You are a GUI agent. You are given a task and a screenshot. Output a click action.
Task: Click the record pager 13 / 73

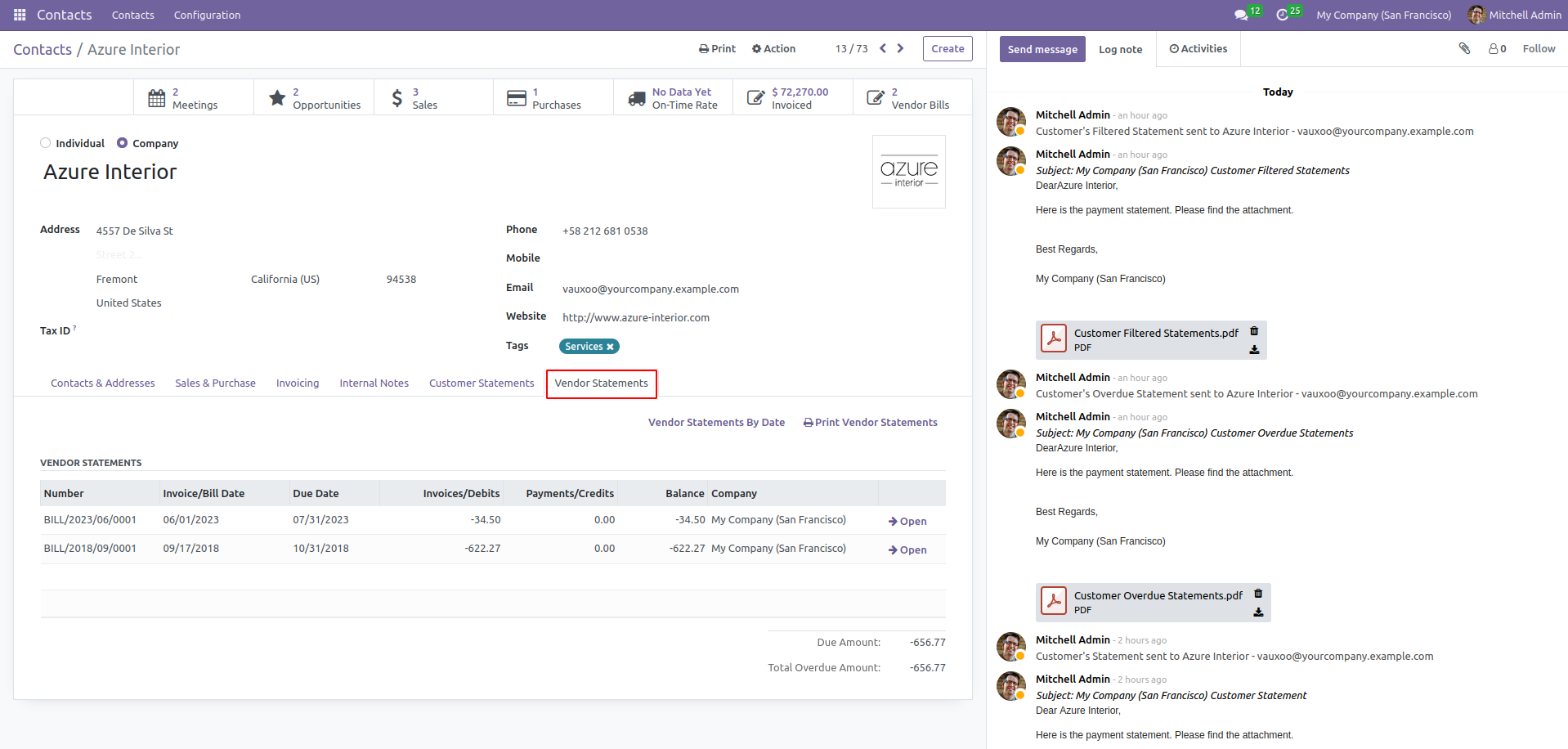[x=852, y=48]
